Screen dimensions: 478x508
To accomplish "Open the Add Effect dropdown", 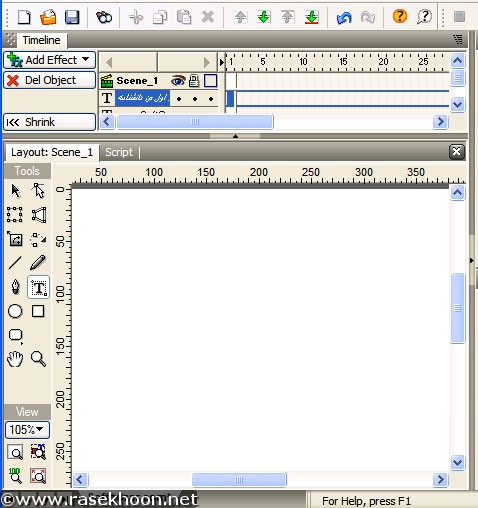I will coord(49,60).
